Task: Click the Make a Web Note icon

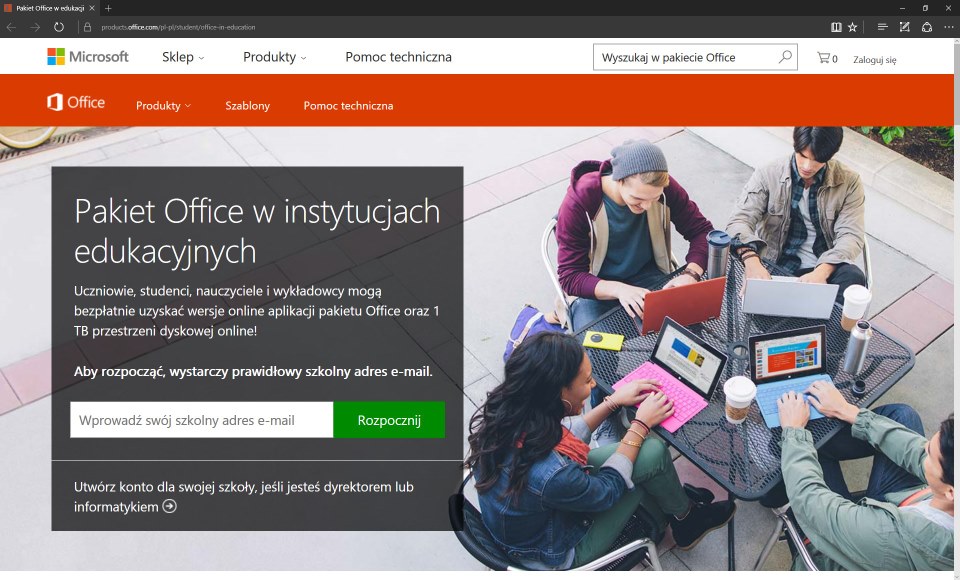Action: click(x=905, y=27)
